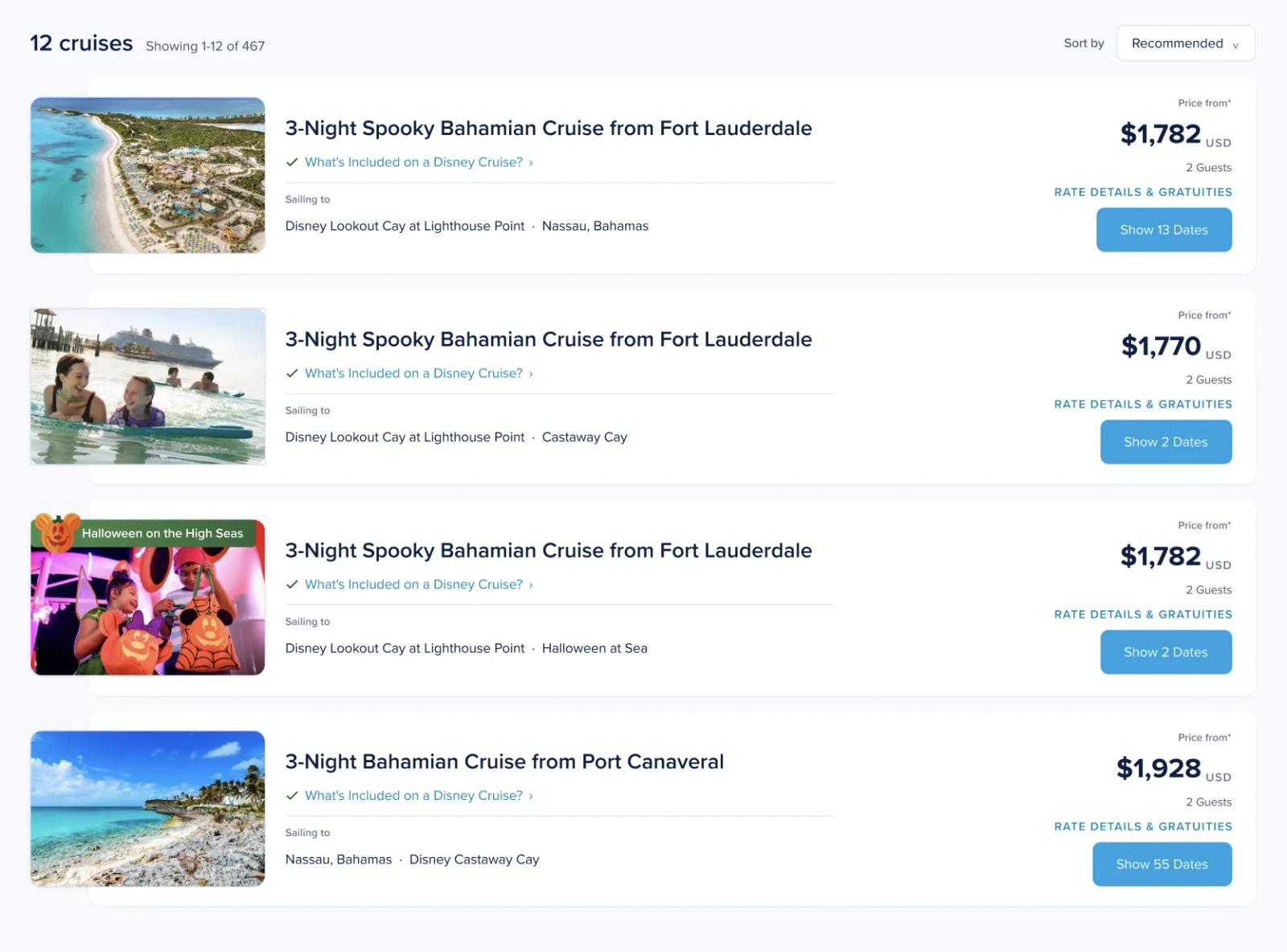Open 3-Night Bahamian Cruise from Port Canaveral title
This screenshot has height=952, width=1287.
click(x=504, y=761)
